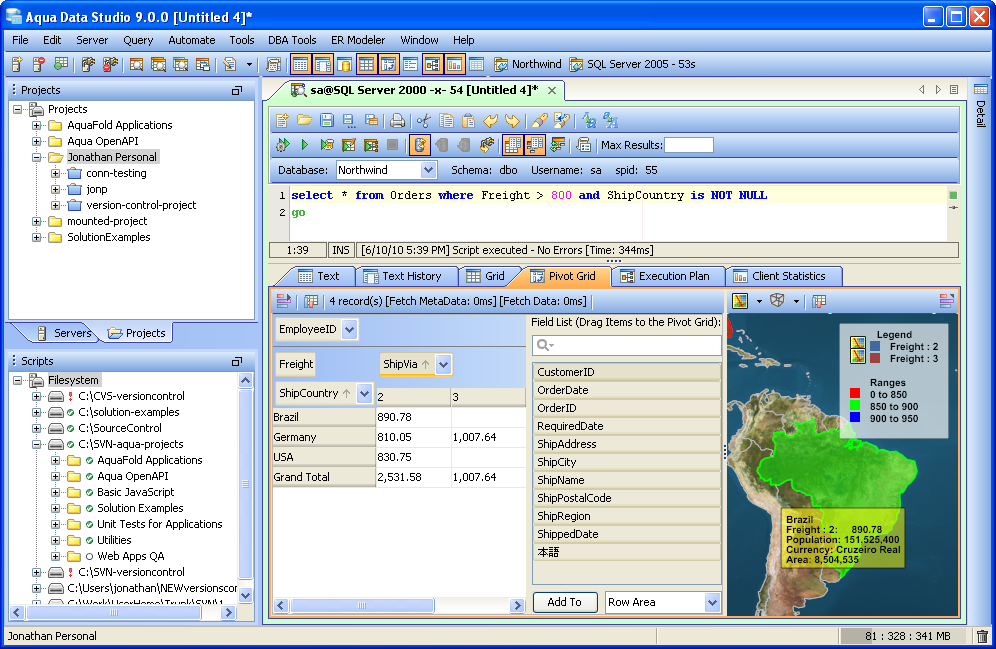Click the register server icon in main toolbar
The width and height of the screenshot is (996, 649).
(17, 64)
